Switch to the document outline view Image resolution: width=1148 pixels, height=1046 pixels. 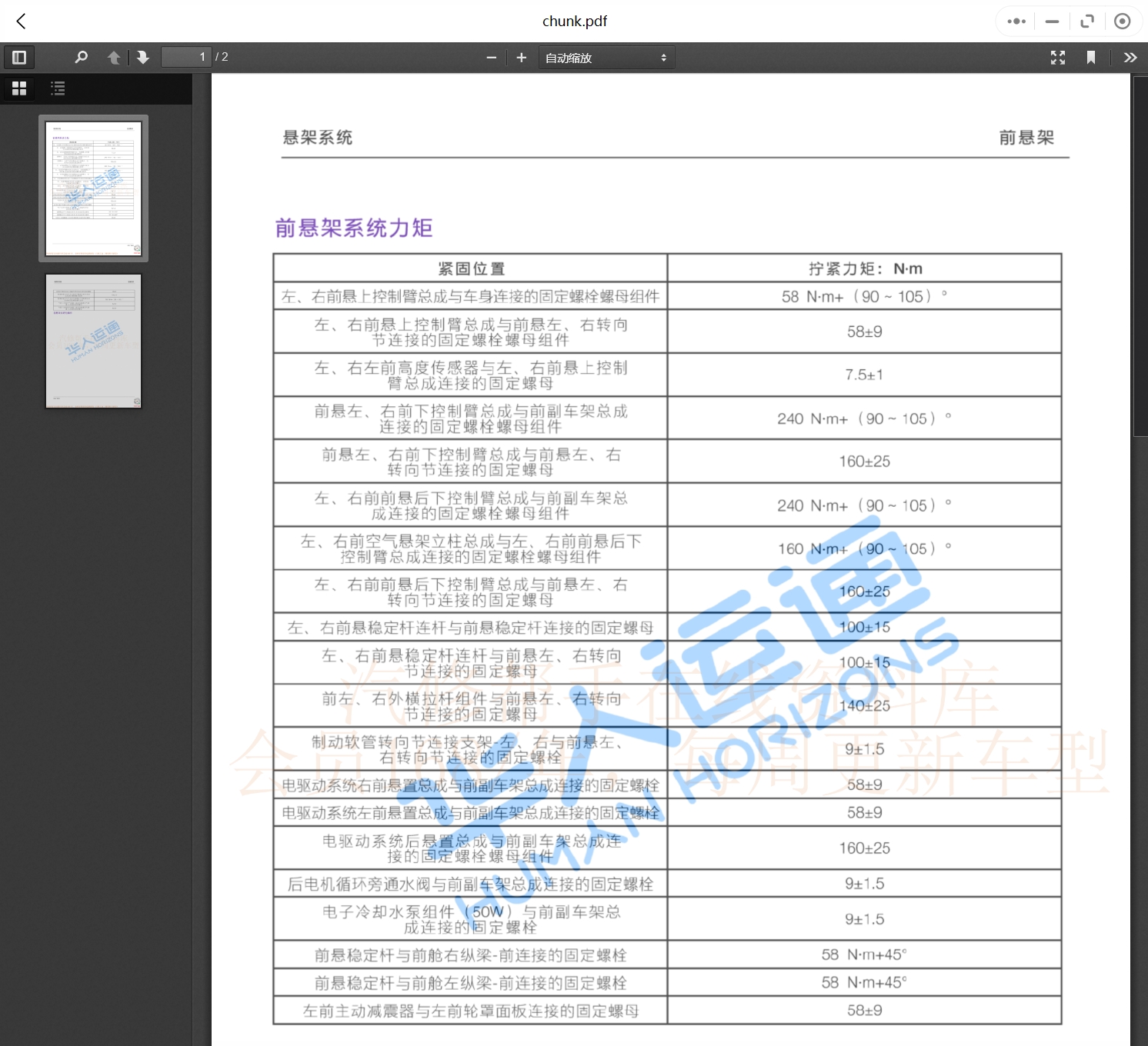[57, 88]
